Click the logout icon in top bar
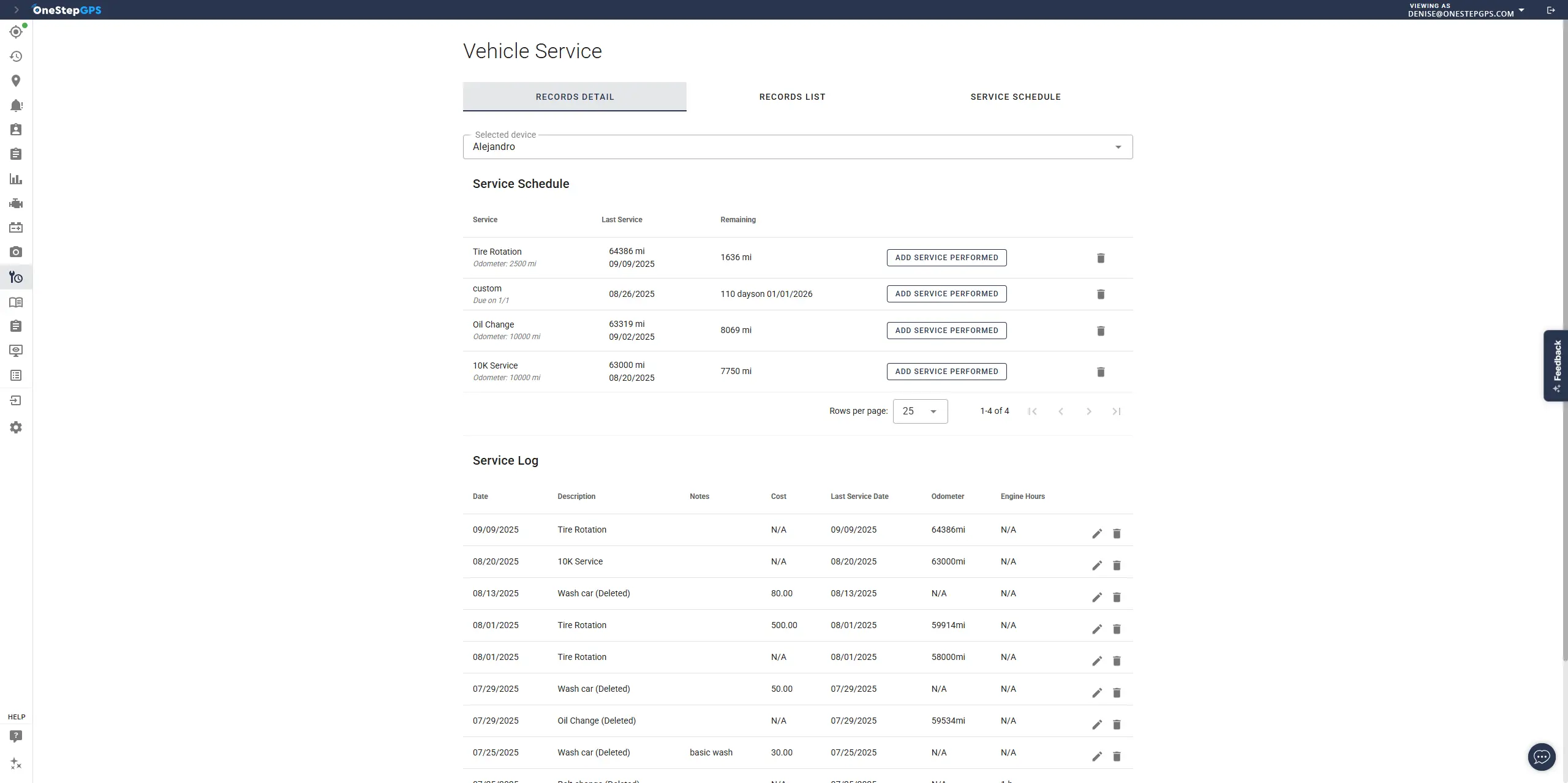The width and height of the screenshot is (1568, 783). tap(1551, 10)
